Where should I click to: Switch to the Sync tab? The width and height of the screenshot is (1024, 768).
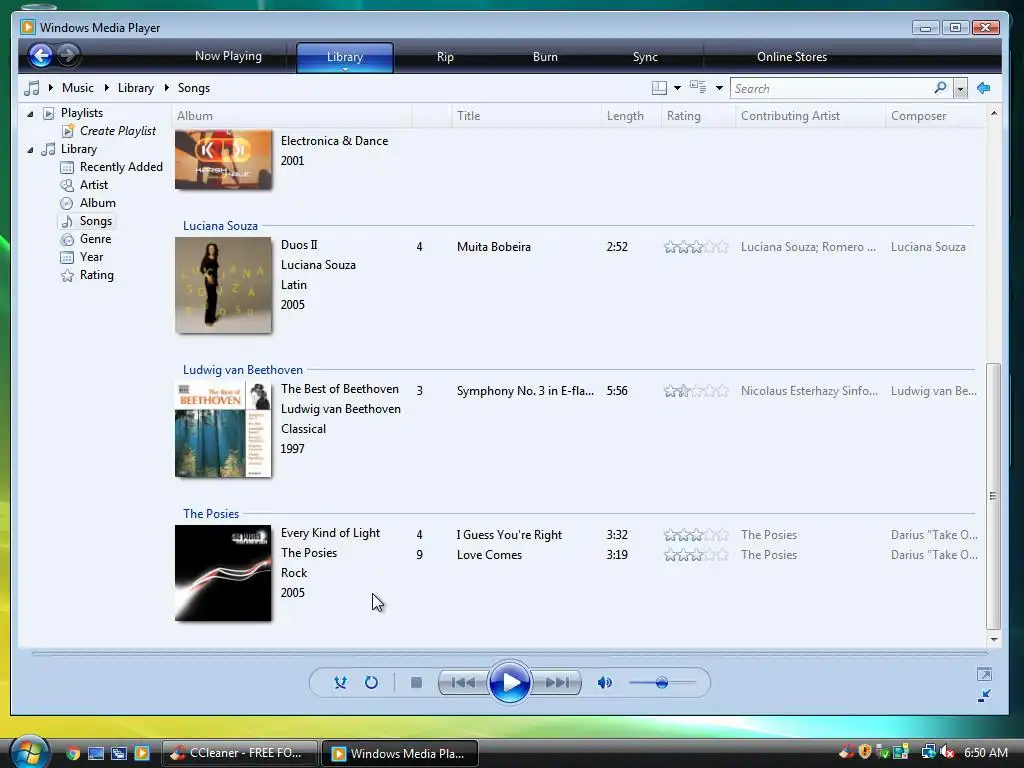[645, 57]
